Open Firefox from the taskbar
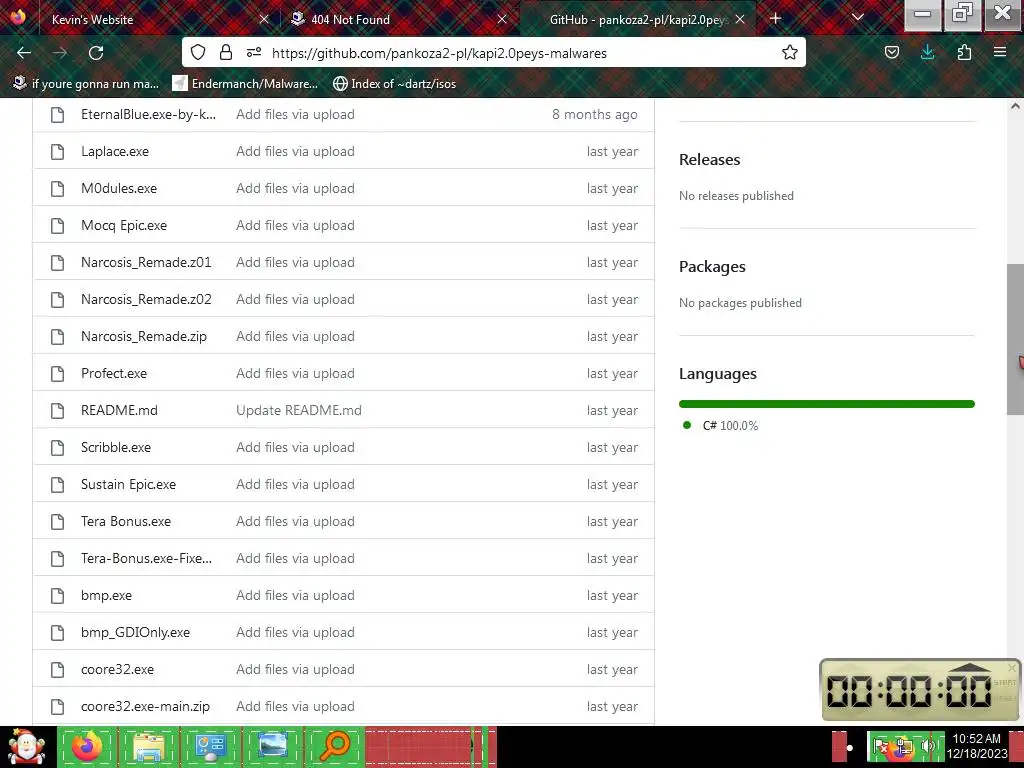1024x768 pixels. point(87,746)
